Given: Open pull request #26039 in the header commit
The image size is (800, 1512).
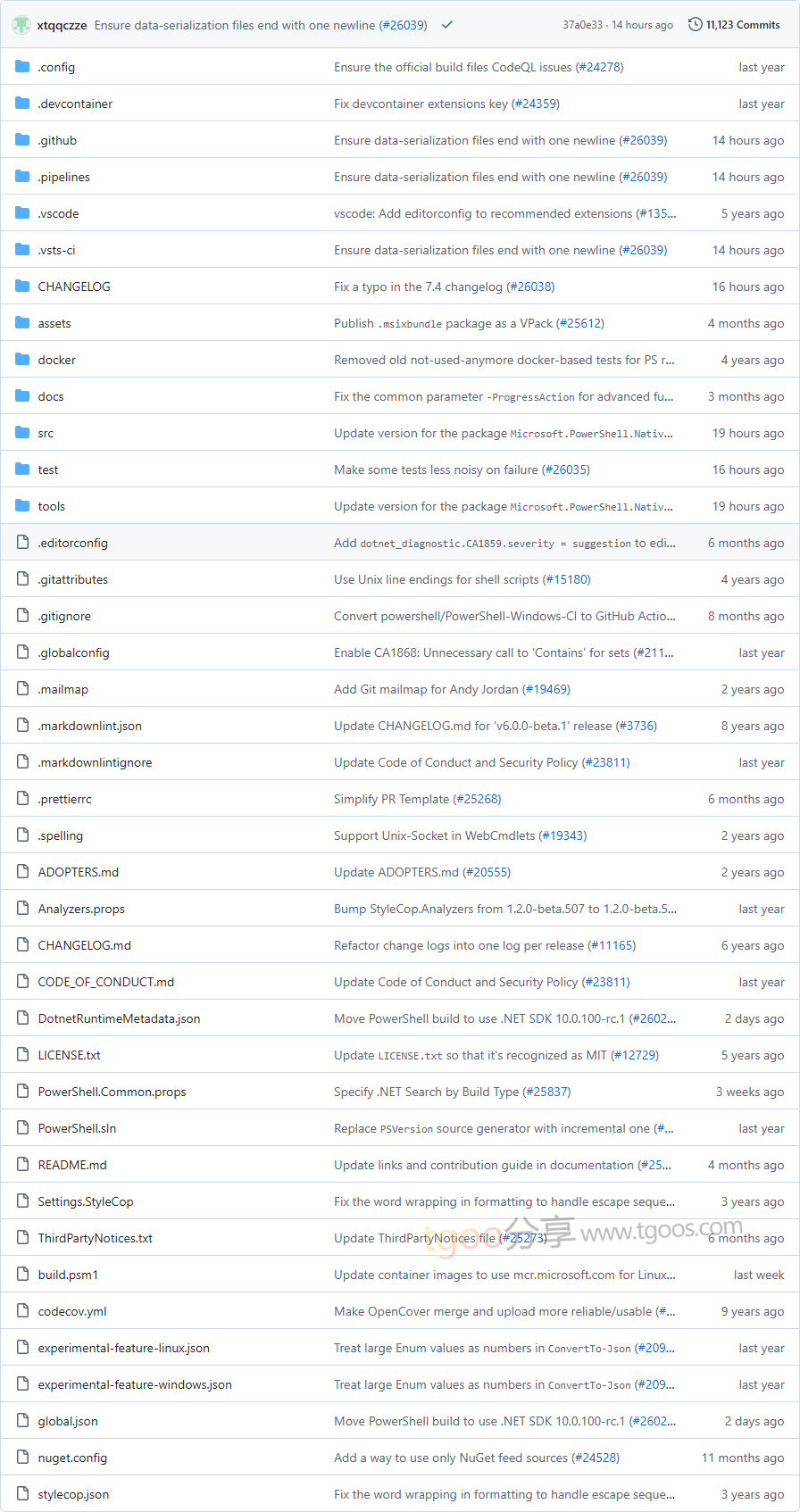Looking at the screenshot, I should tap(403, 25).
